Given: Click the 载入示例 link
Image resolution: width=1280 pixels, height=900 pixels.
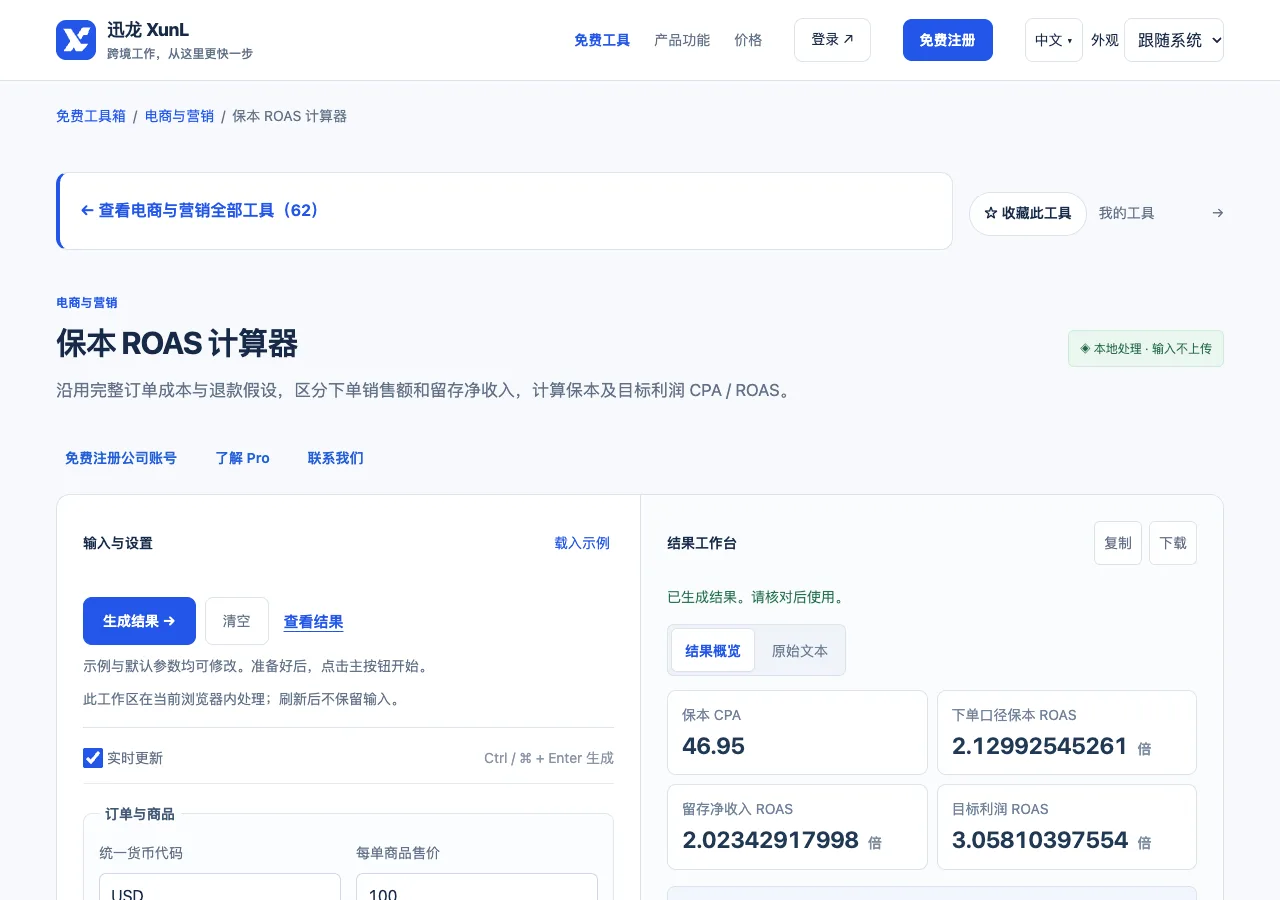Looking at the screenshot, I should coord(582,543).
